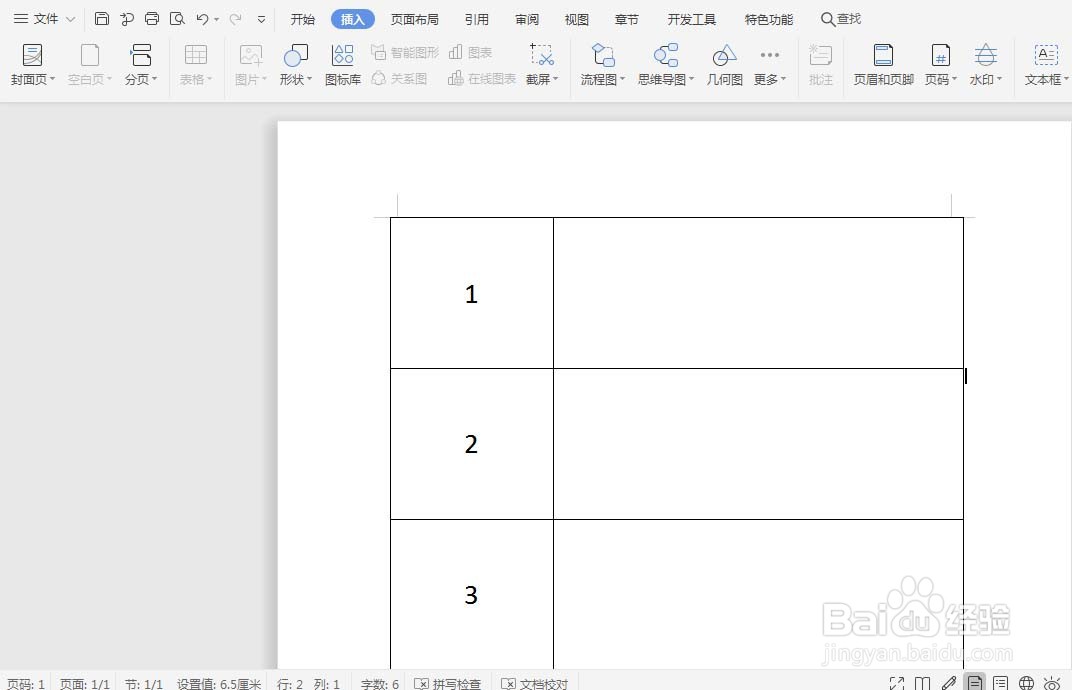Open the 页码 page number dropdown
The height and width of the screenshot is (690, 1072).
point(941,64)
